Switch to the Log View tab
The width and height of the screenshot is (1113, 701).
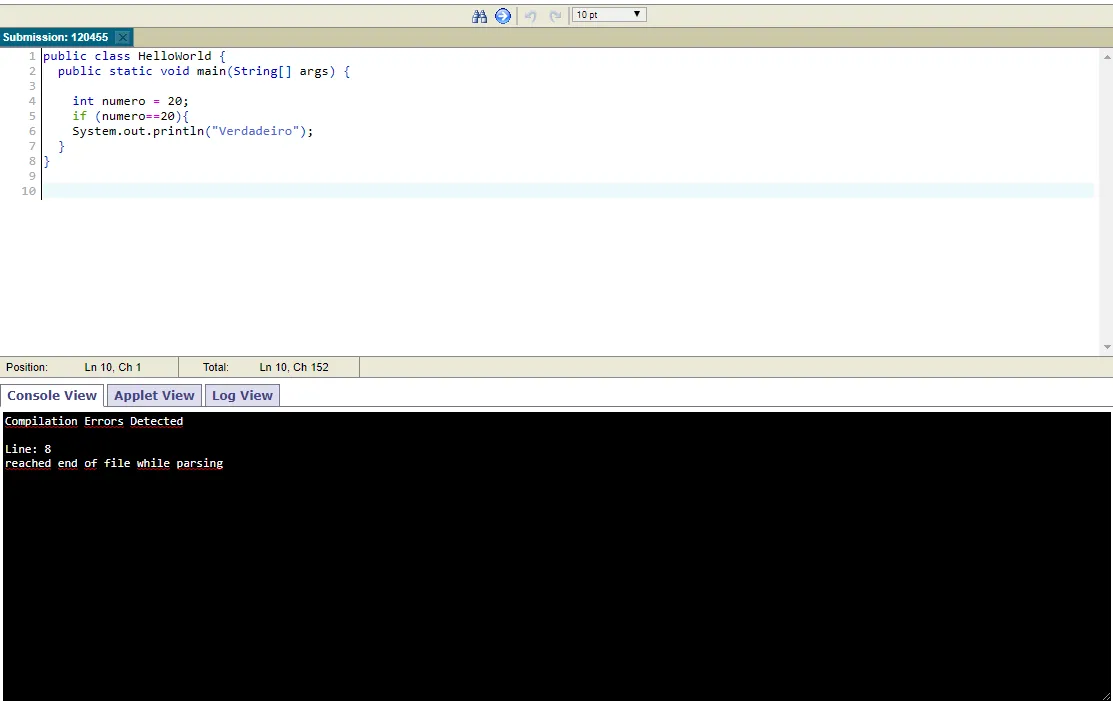click(x=242, y=395)
